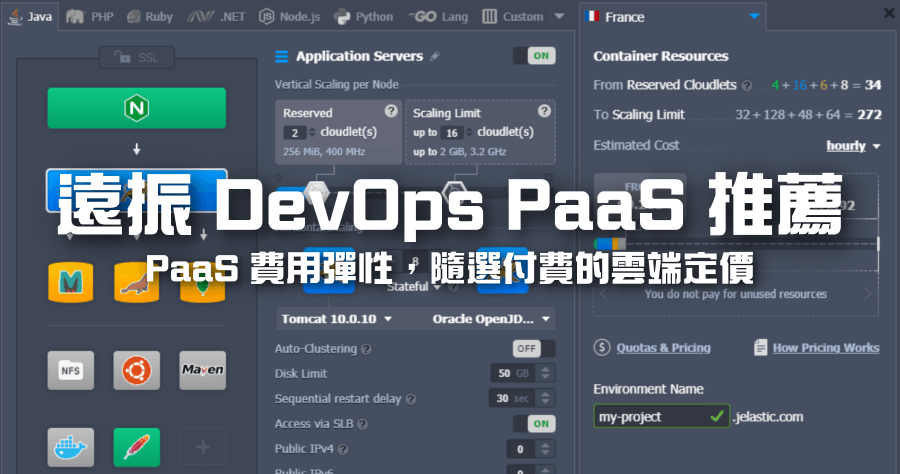Show Reserved Cloudlets help in Container Resources
Viewport: 900px width, 474px height.
click(747, 86)
